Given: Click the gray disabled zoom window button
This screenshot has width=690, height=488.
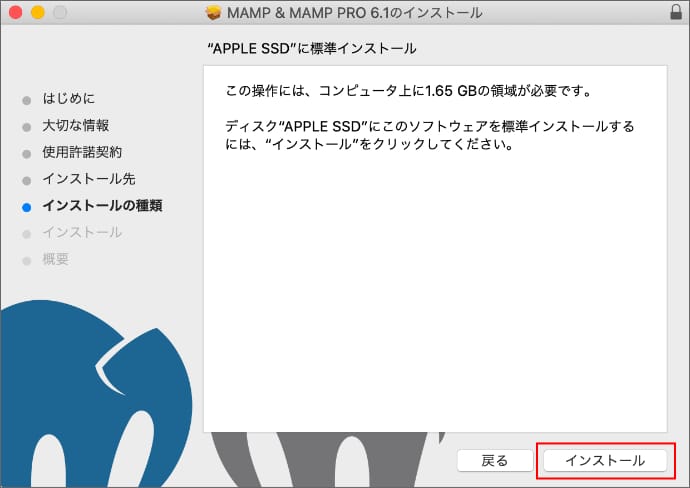Looking at the screenshot, I should [59, 13].
